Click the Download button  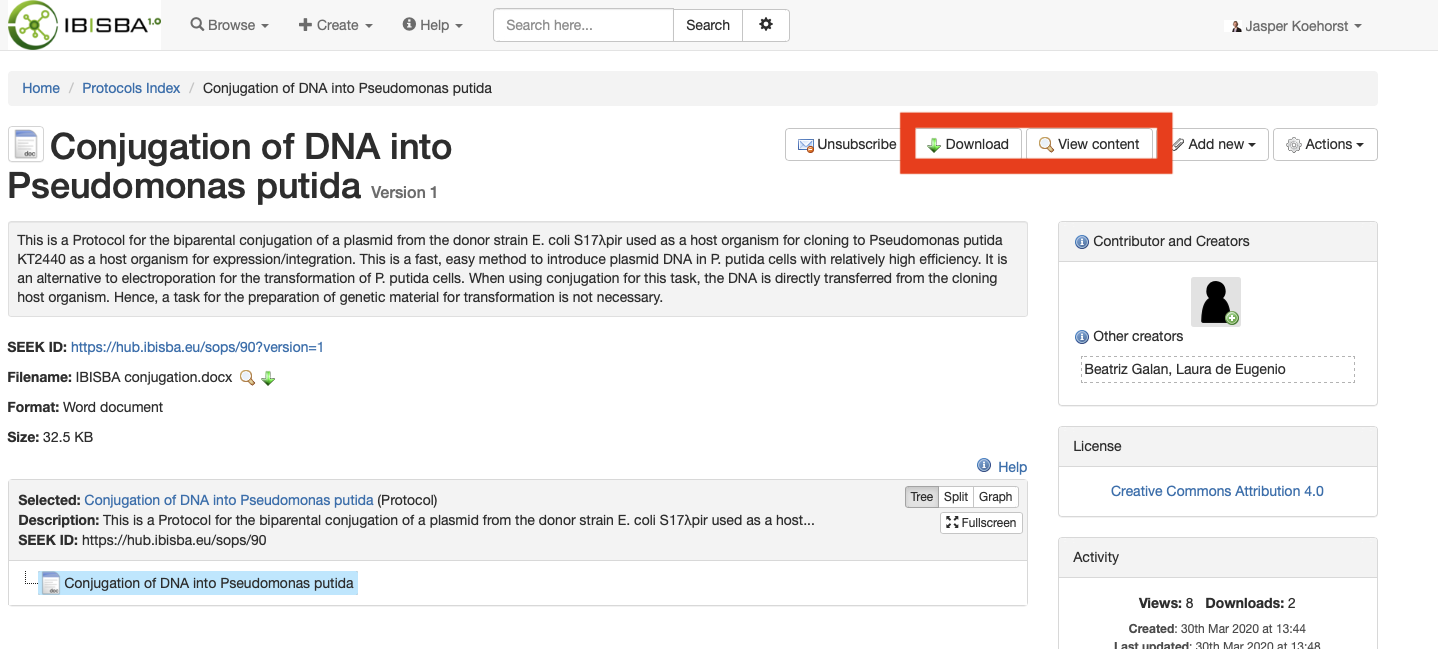pyautogui.click(x=967, y=144)
